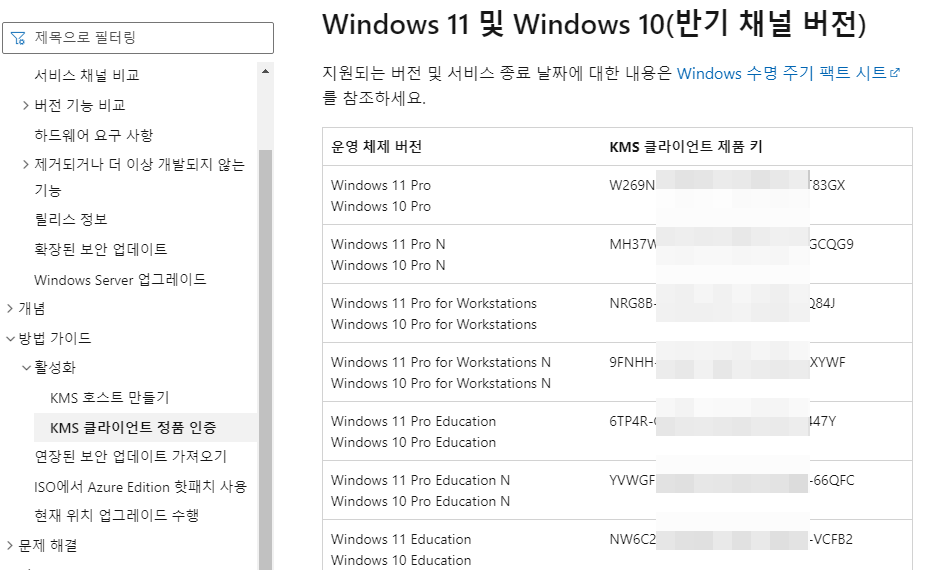Click the product key starting NW6C2
The image size is (940, 570).
coord(731,539)
